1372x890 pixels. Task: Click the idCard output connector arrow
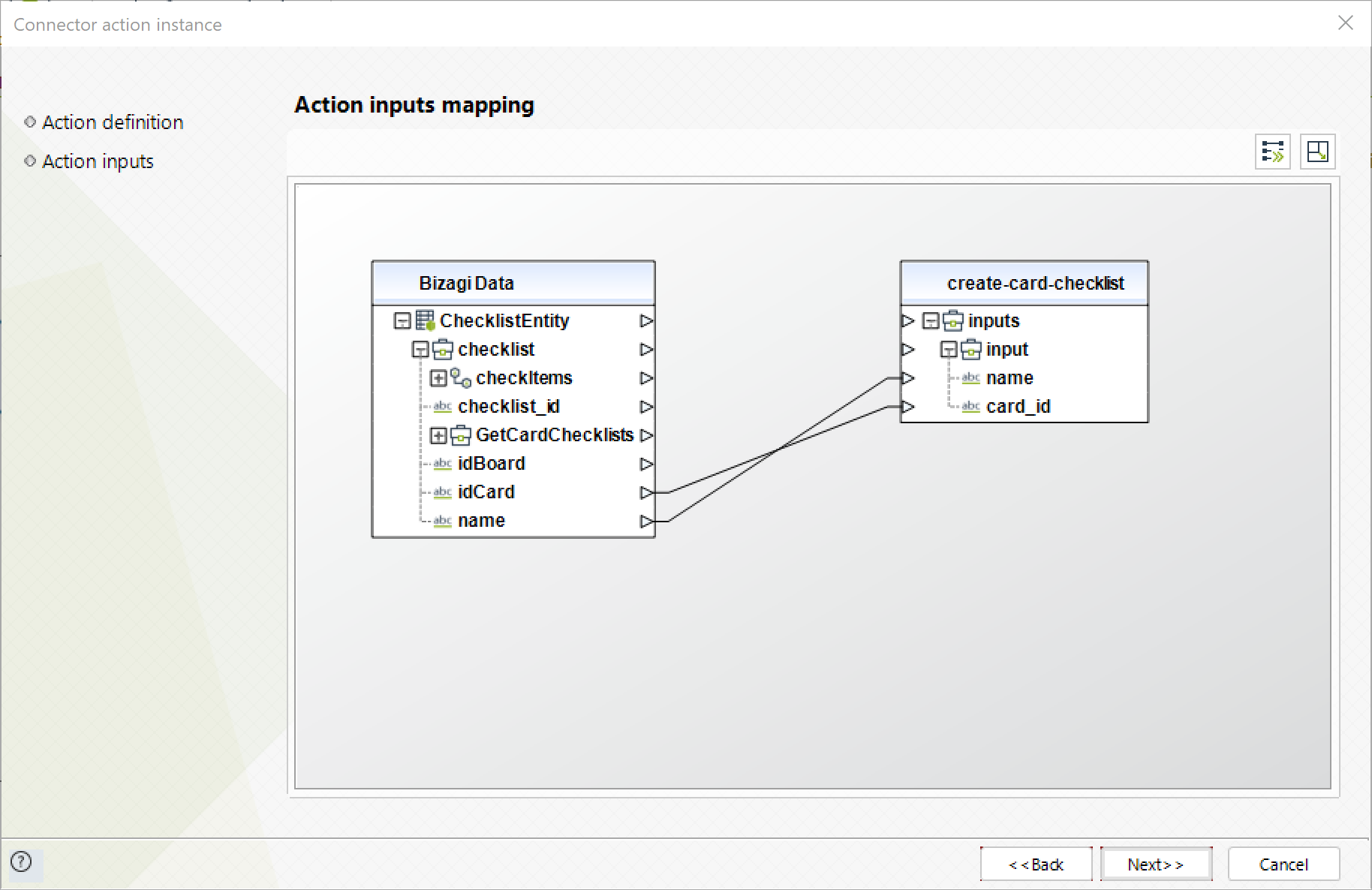[646, 492]
